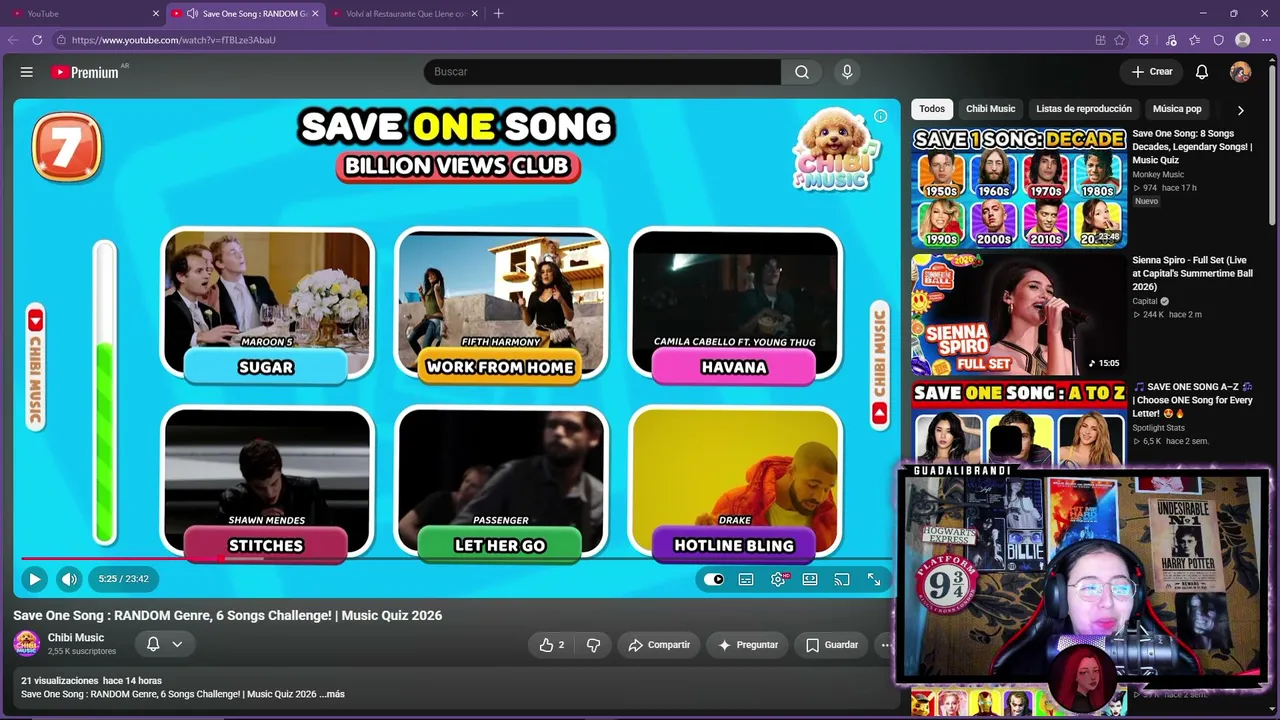
Task: Visit the Chibi Music channel name link
Action: [x=76, y=638]
